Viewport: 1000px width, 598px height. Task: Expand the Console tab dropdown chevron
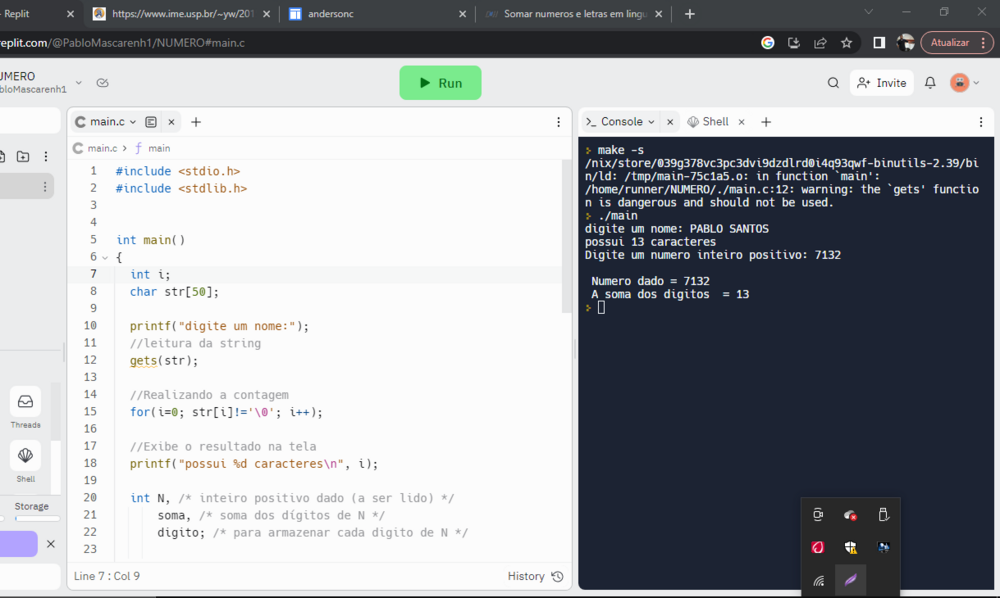tap(652, 122)
